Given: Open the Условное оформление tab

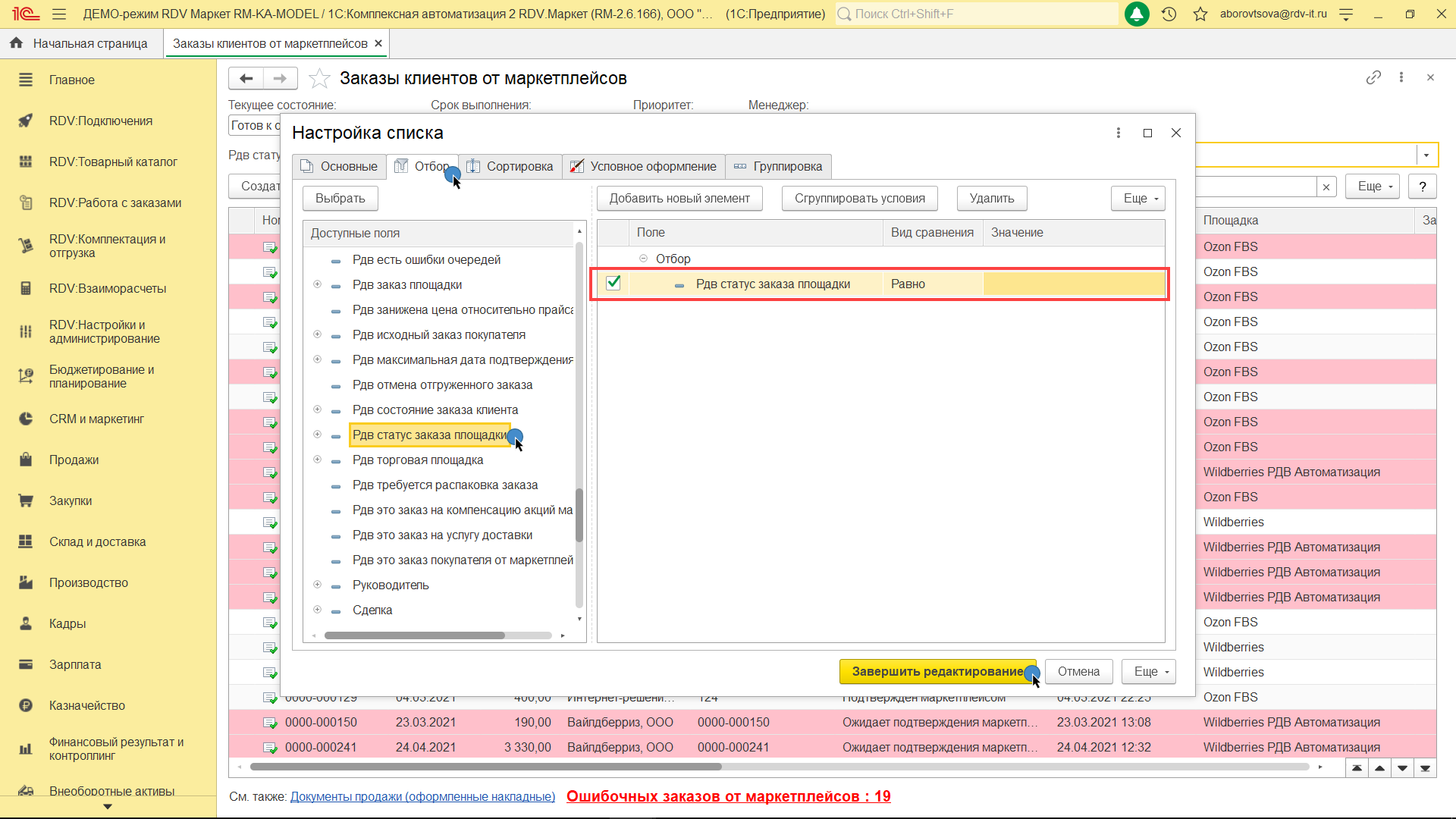Looking at the screenshot, I should [643, 166].
